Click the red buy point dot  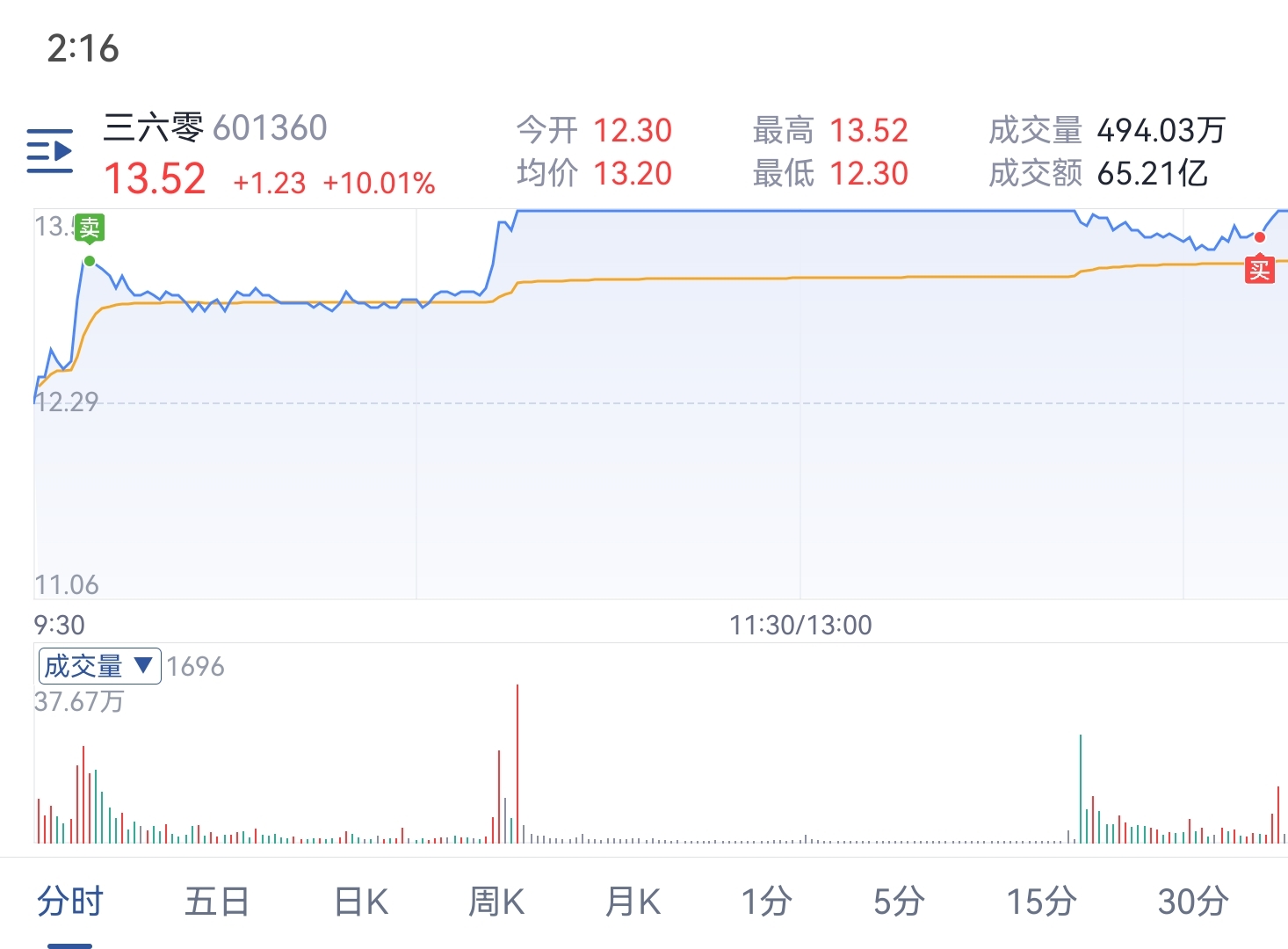(x=1259, y=237)
